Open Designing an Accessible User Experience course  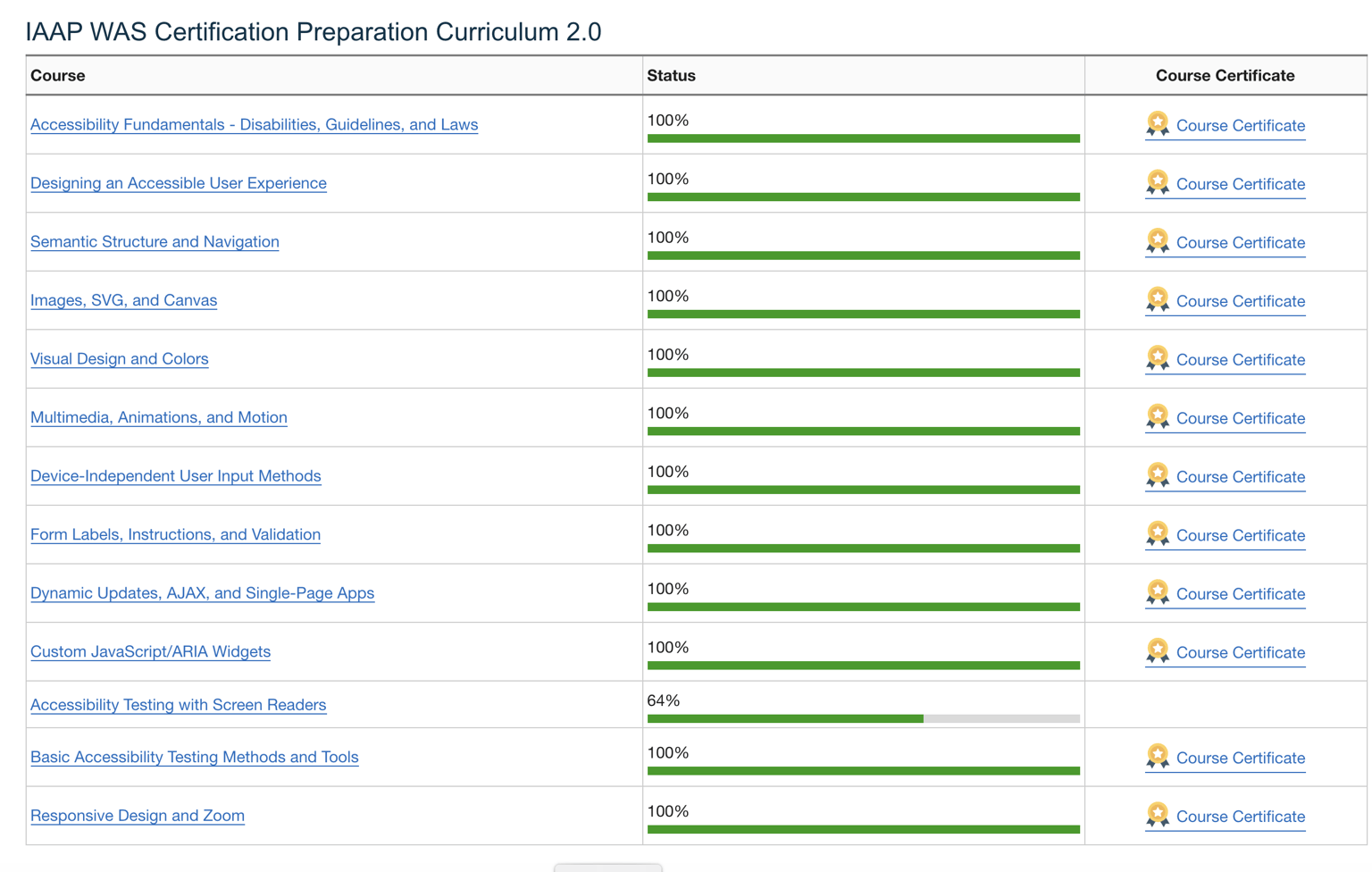point(179,183)
